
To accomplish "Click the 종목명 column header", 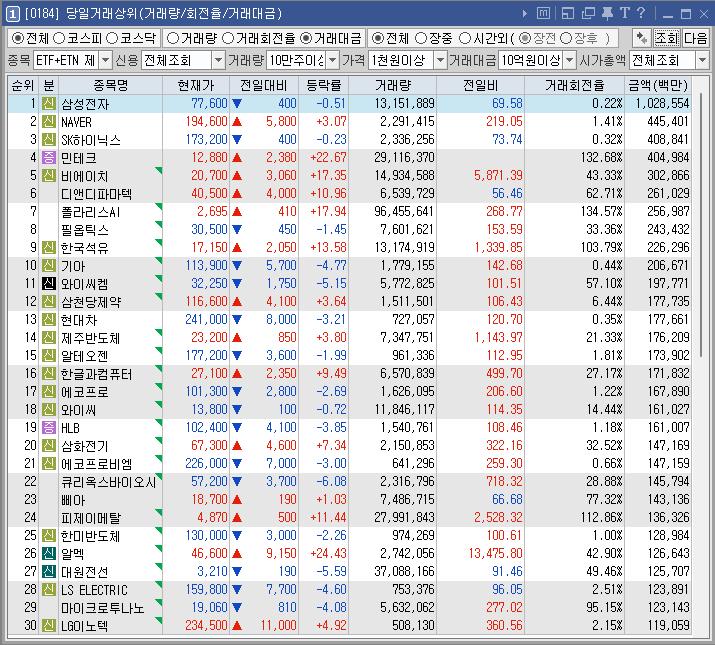I will 110,85.
